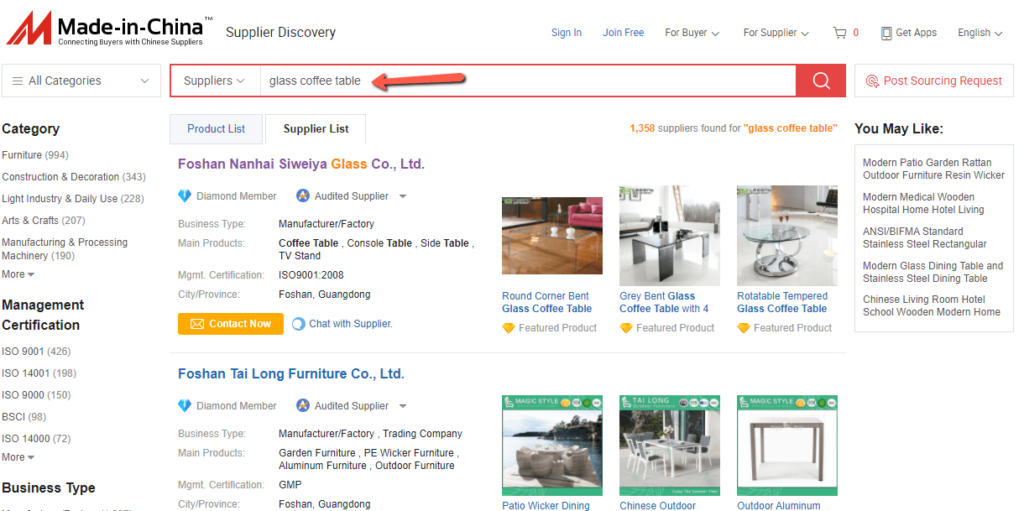Click Featured Product gem under Round Corner Bent
The width and height of the screenshot is (1024, 511).
point(509,328)
